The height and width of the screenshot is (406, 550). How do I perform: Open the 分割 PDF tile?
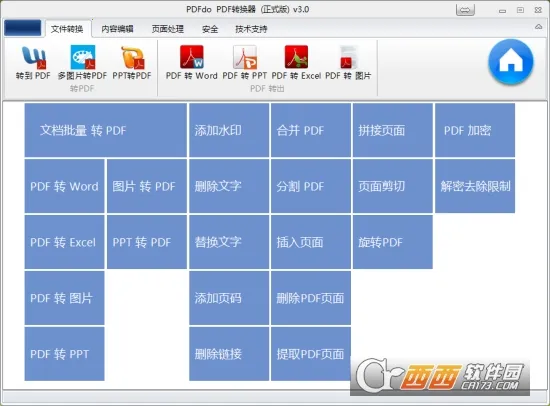311,186
